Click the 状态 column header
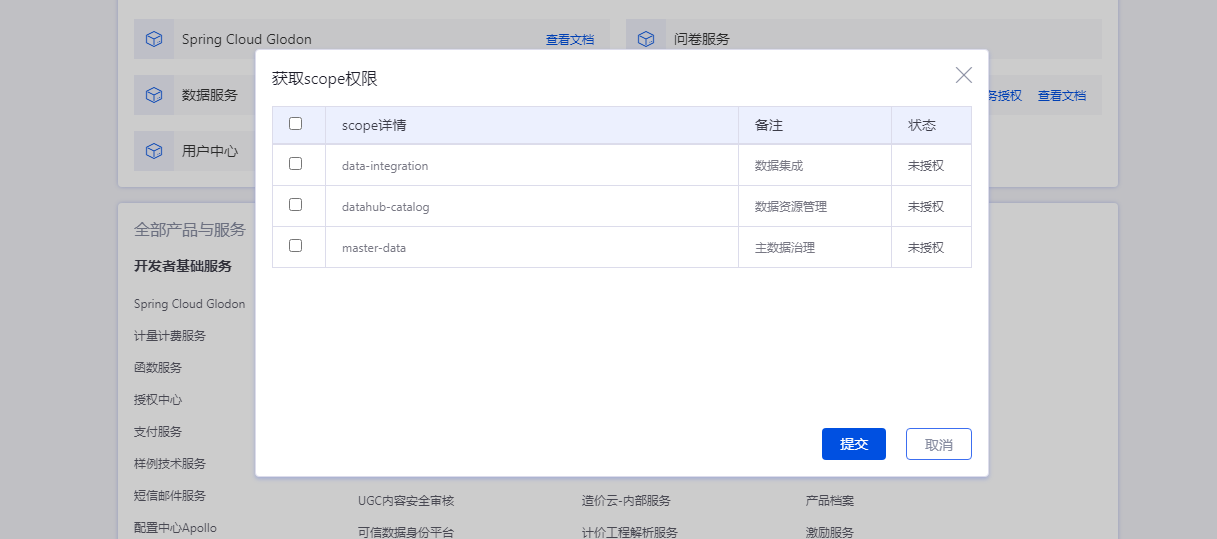 click(x=921, y=125)
